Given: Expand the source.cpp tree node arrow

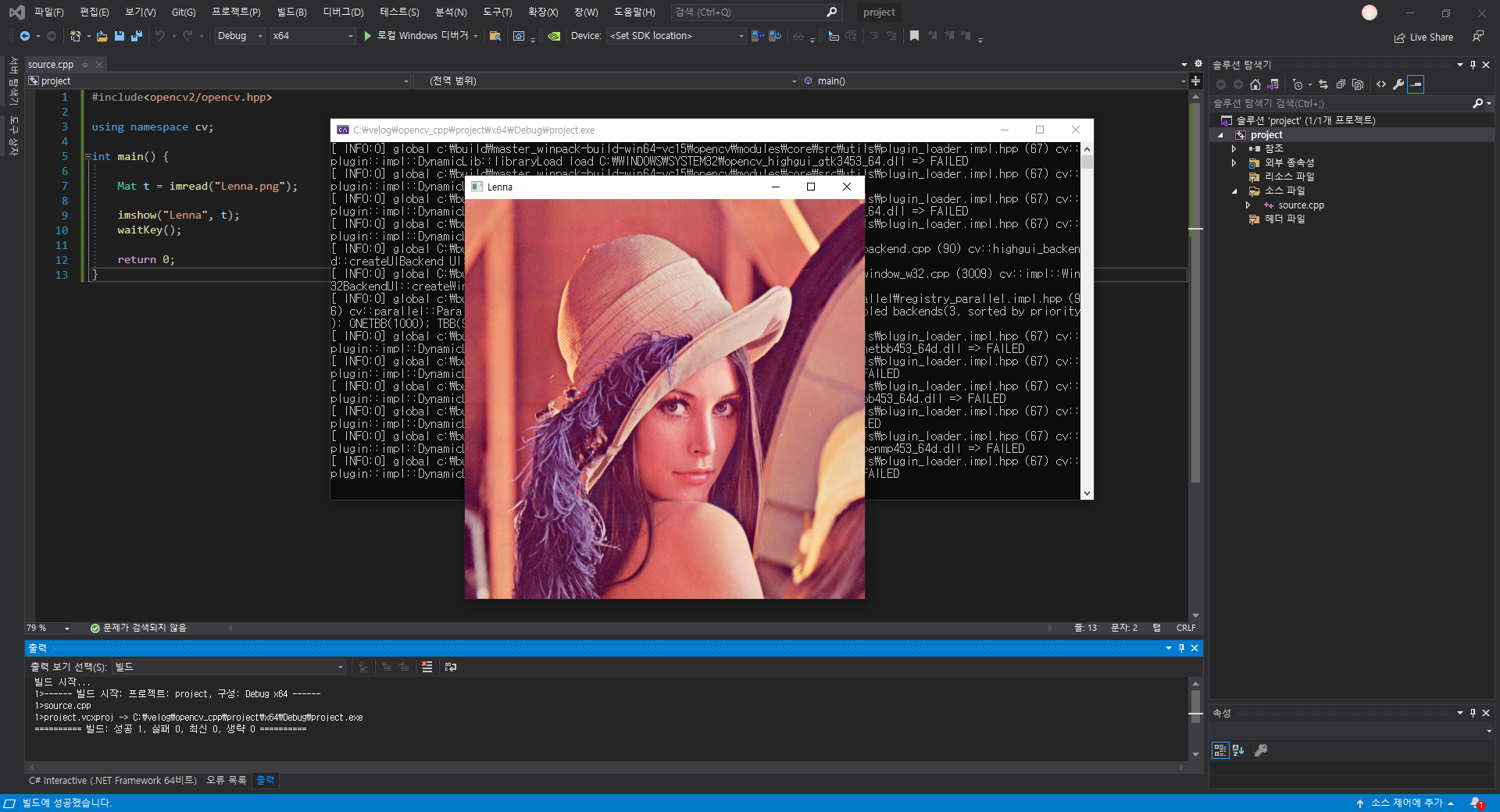Looking at the screenshot, I should coord(1248,205).
